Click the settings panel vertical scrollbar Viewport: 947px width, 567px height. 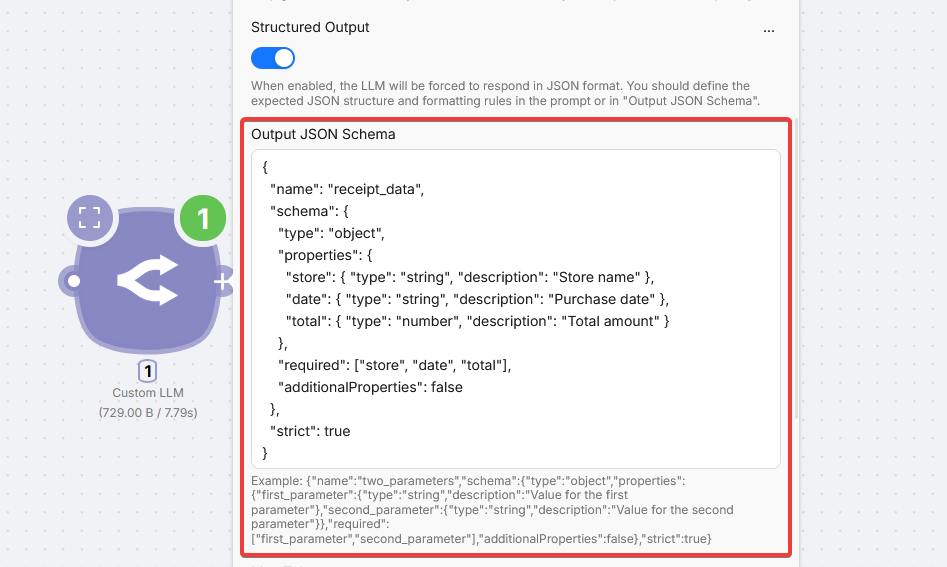(x=797, y=300)
